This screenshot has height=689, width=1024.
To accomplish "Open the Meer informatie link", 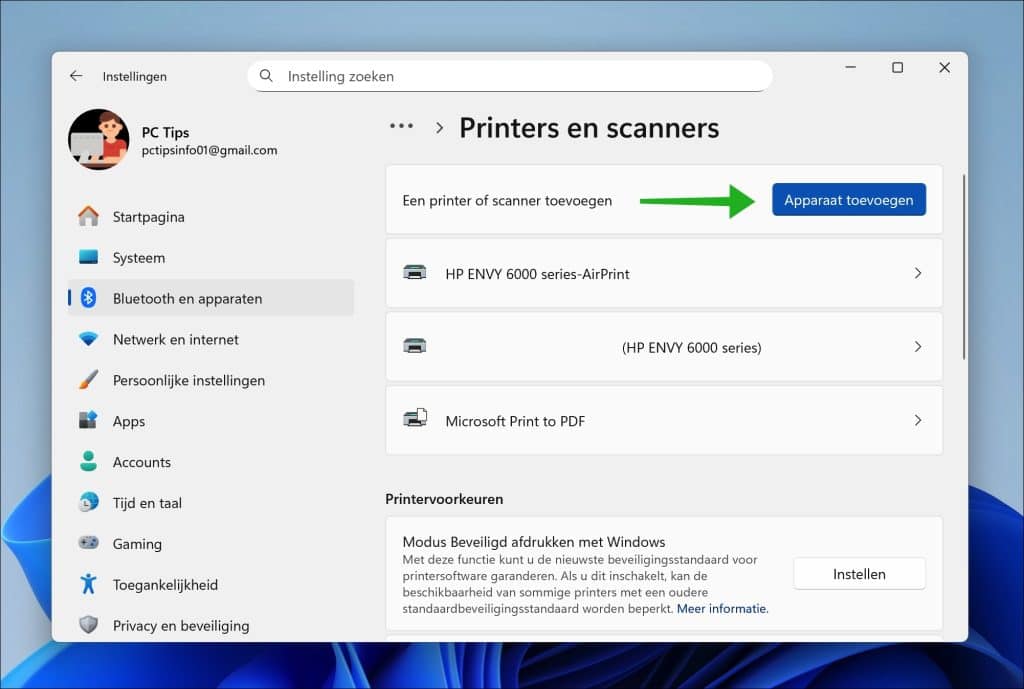I will tap(725, 608).
